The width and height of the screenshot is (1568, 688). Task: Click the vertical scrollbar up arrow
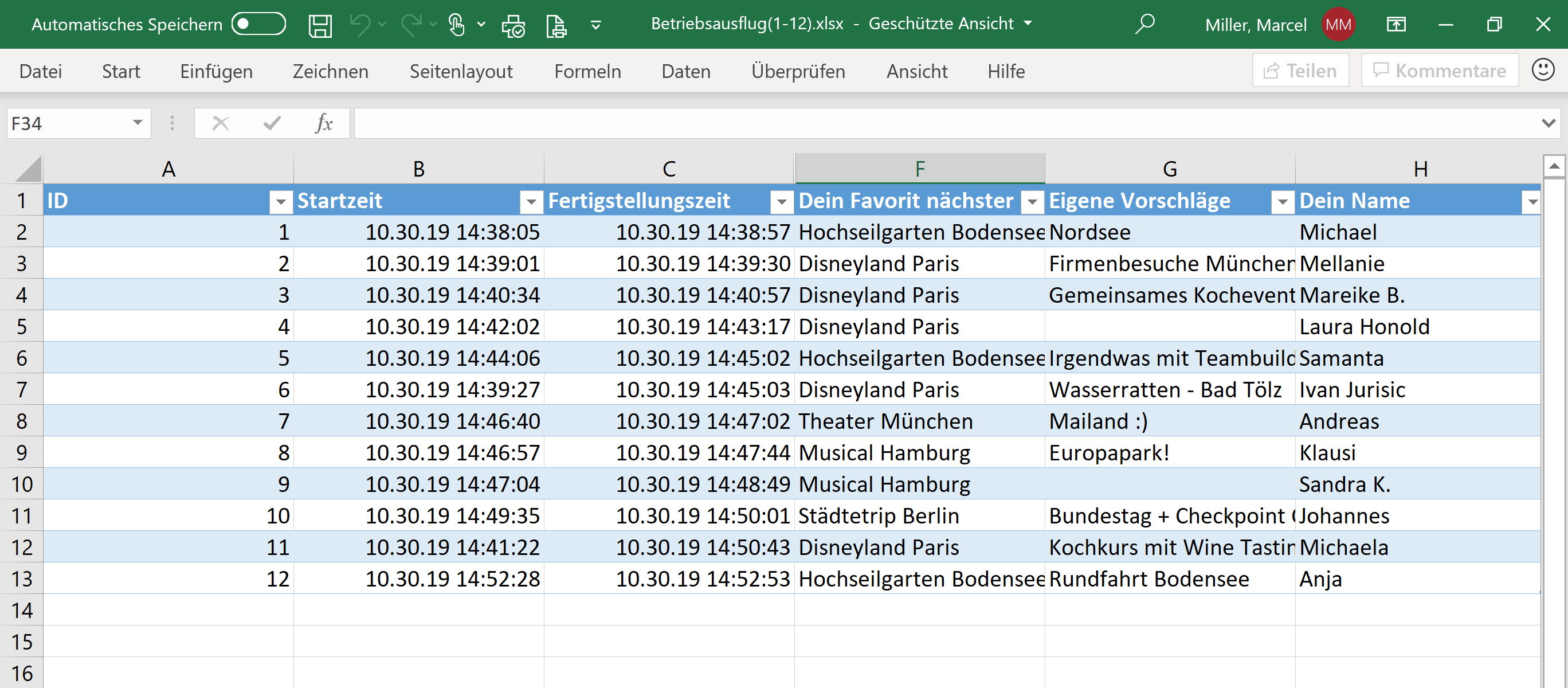1554,166
